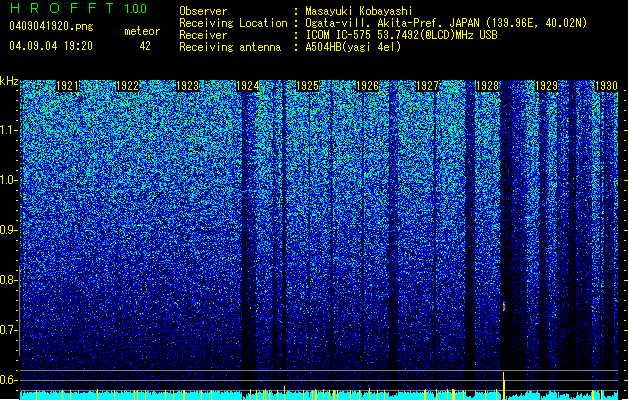
Task: Click the meteor count value 42
Action: tap(145, 46)
